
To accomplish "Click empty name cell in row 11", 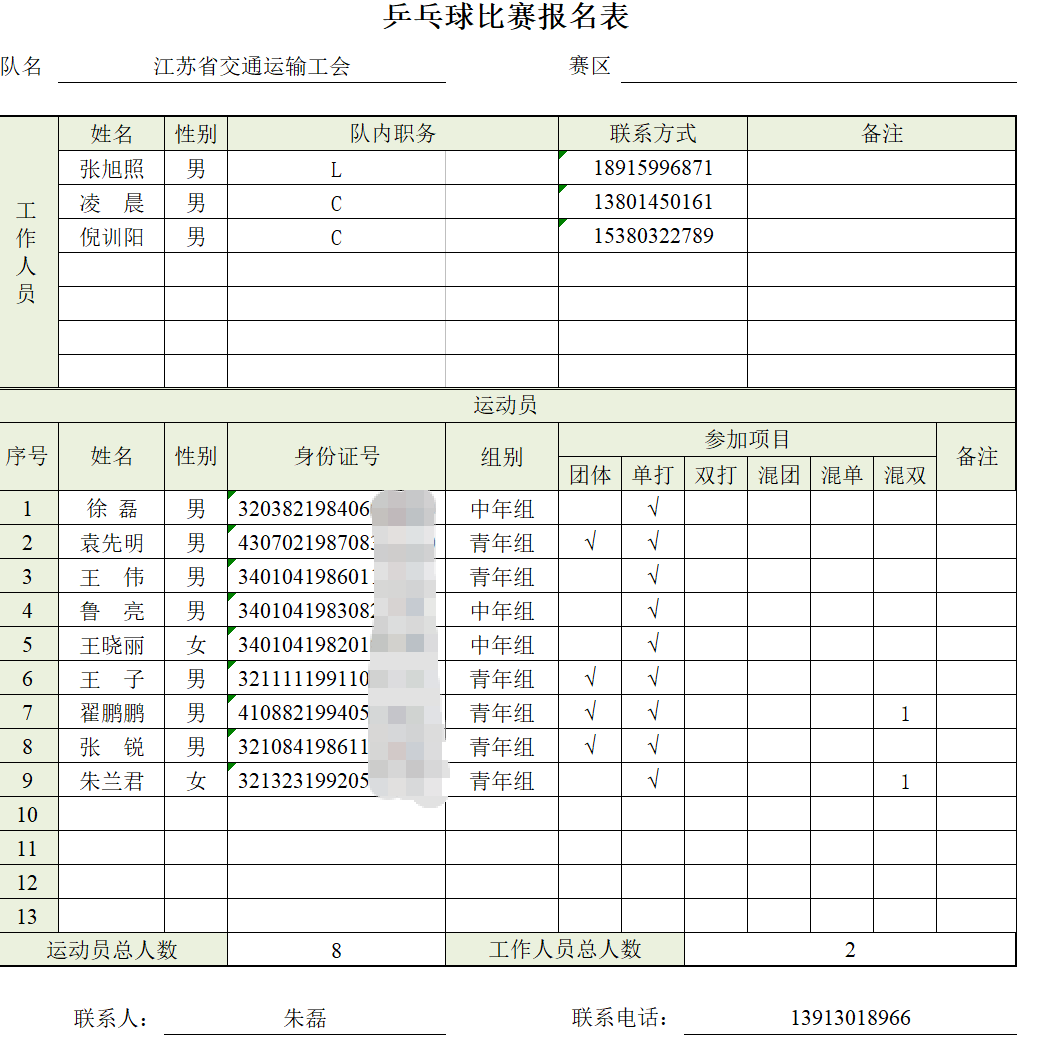I will pyautogui.click(x=112, y=848).
